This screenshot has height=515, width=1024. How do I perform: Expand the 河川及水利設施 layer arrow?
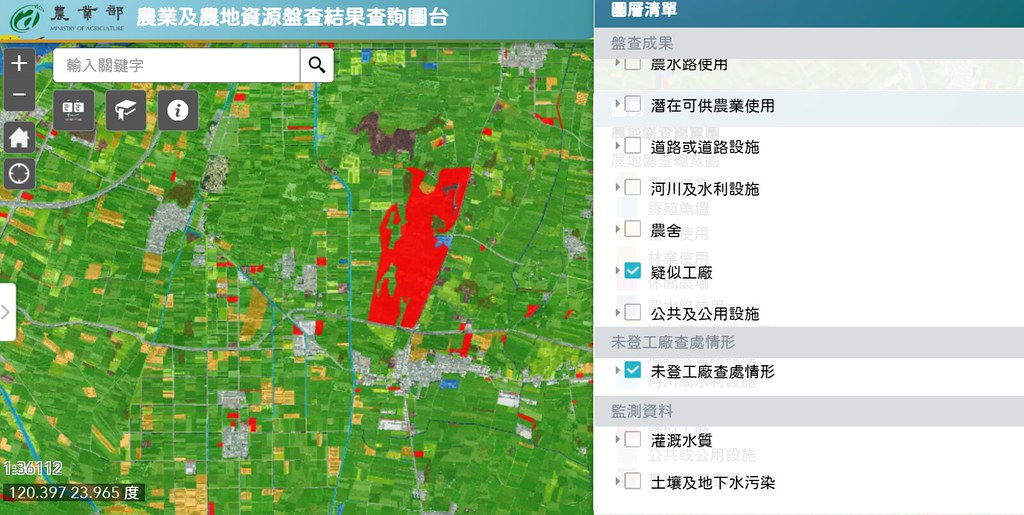[618, 187]
